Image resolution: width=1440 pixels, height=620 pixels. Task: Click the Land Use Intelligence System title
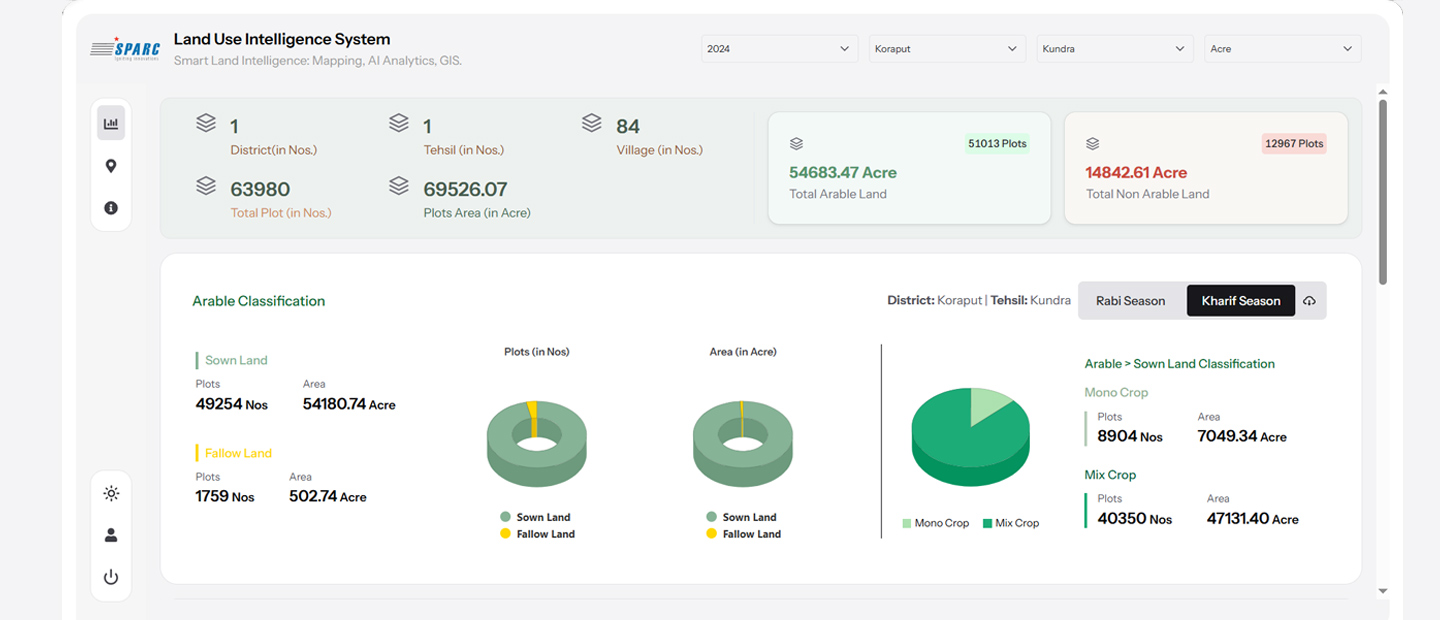282,40
